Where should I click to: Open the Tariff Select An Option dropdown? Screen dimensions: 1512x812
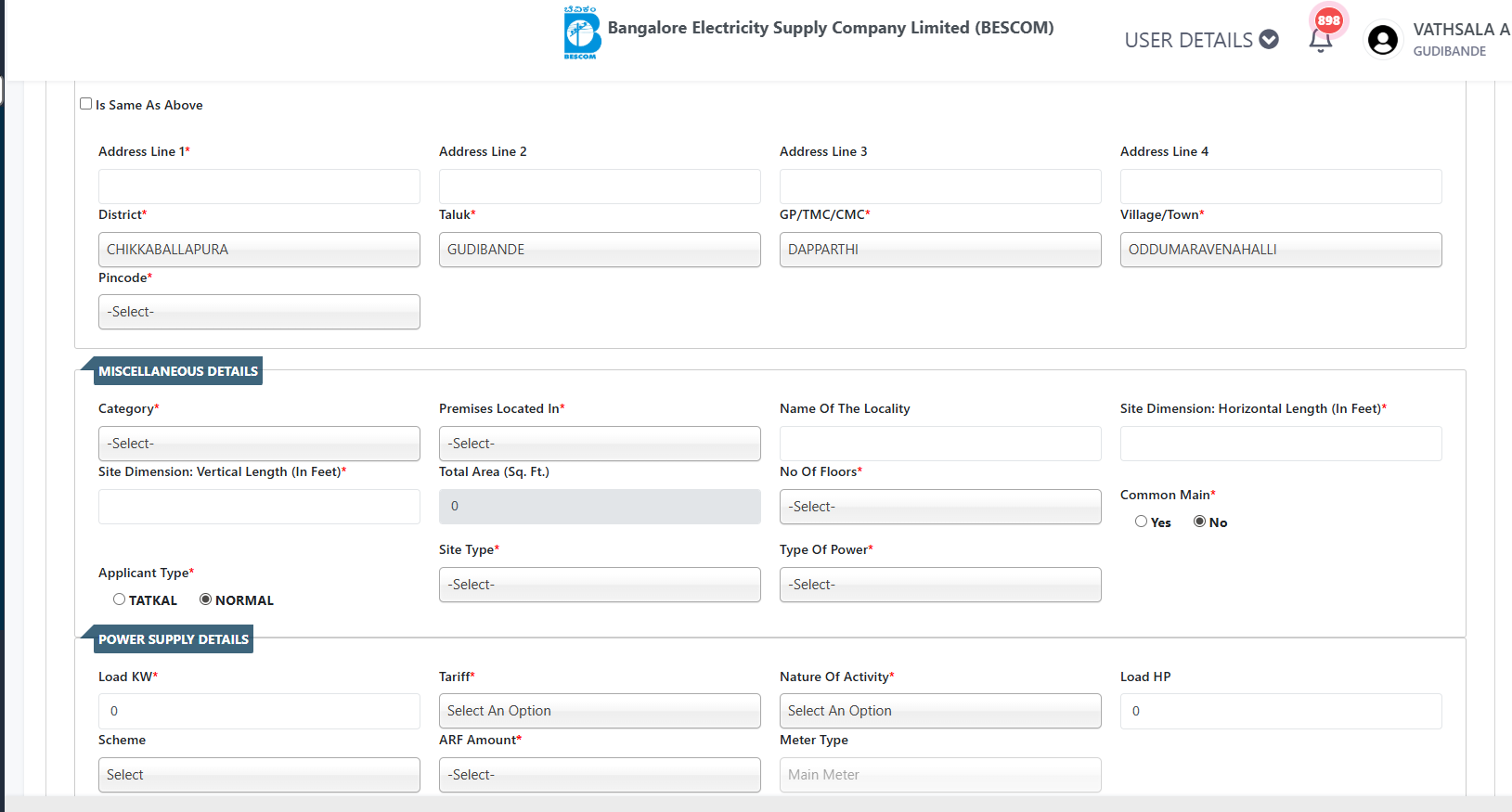pyautogui.click(x=600, y=711)
